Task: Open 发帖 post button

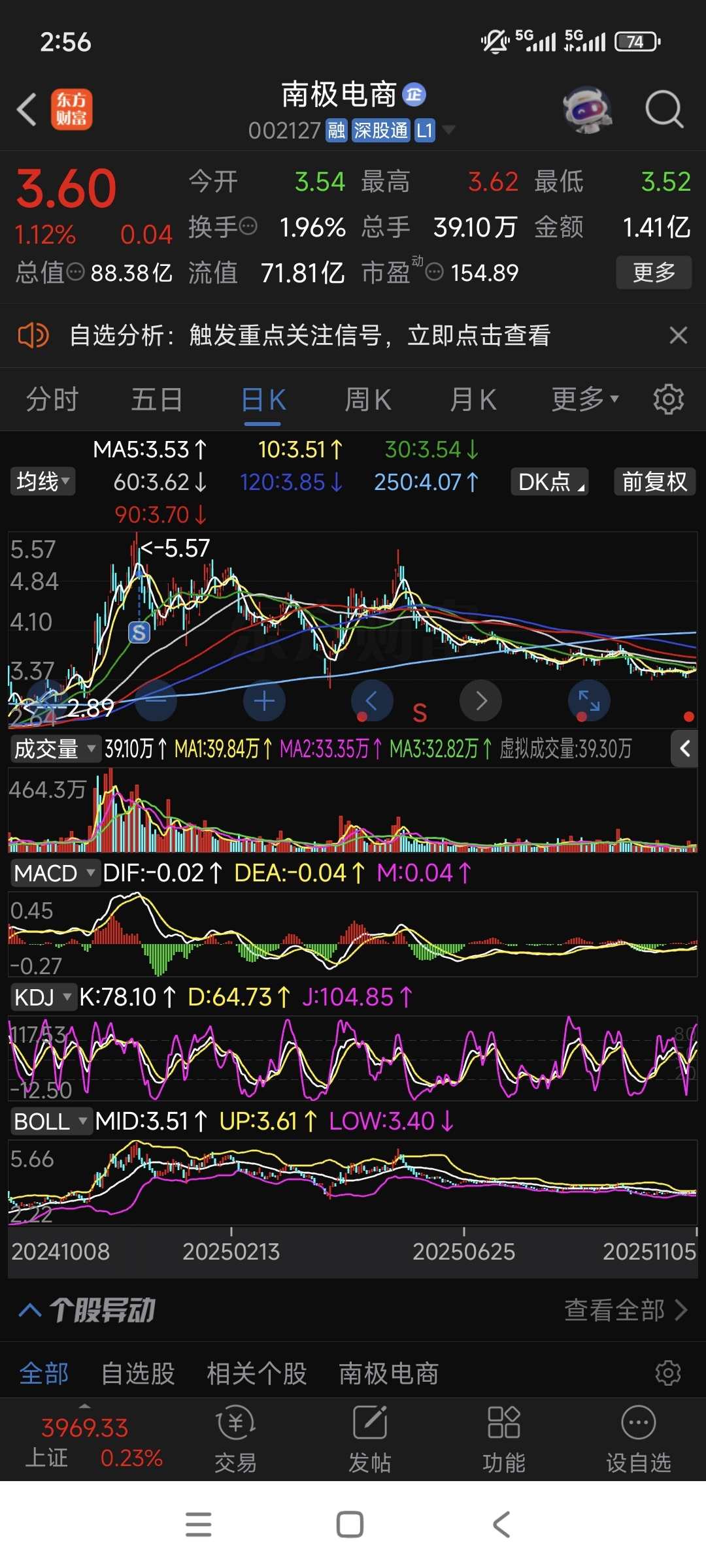Action: point(370,1439)
